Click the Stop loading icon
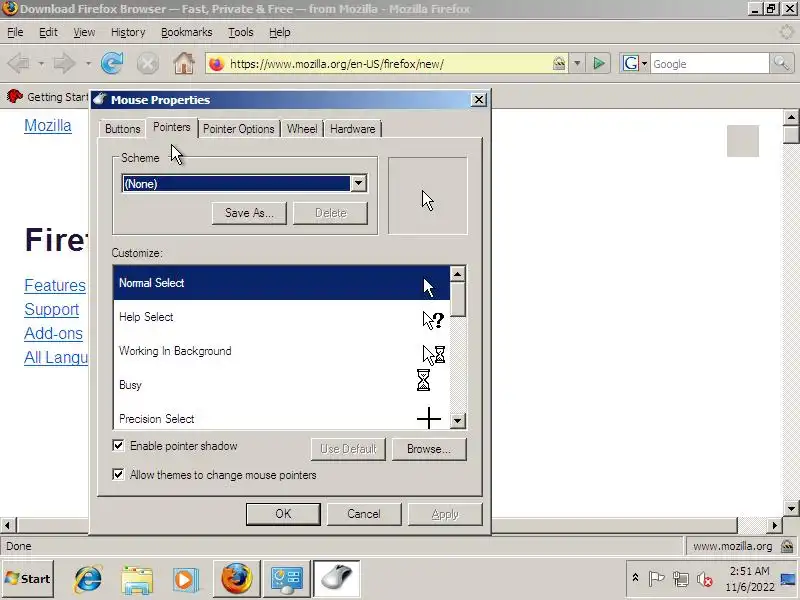Viewport: 800px width, 600px height. [x=147, y=64]
